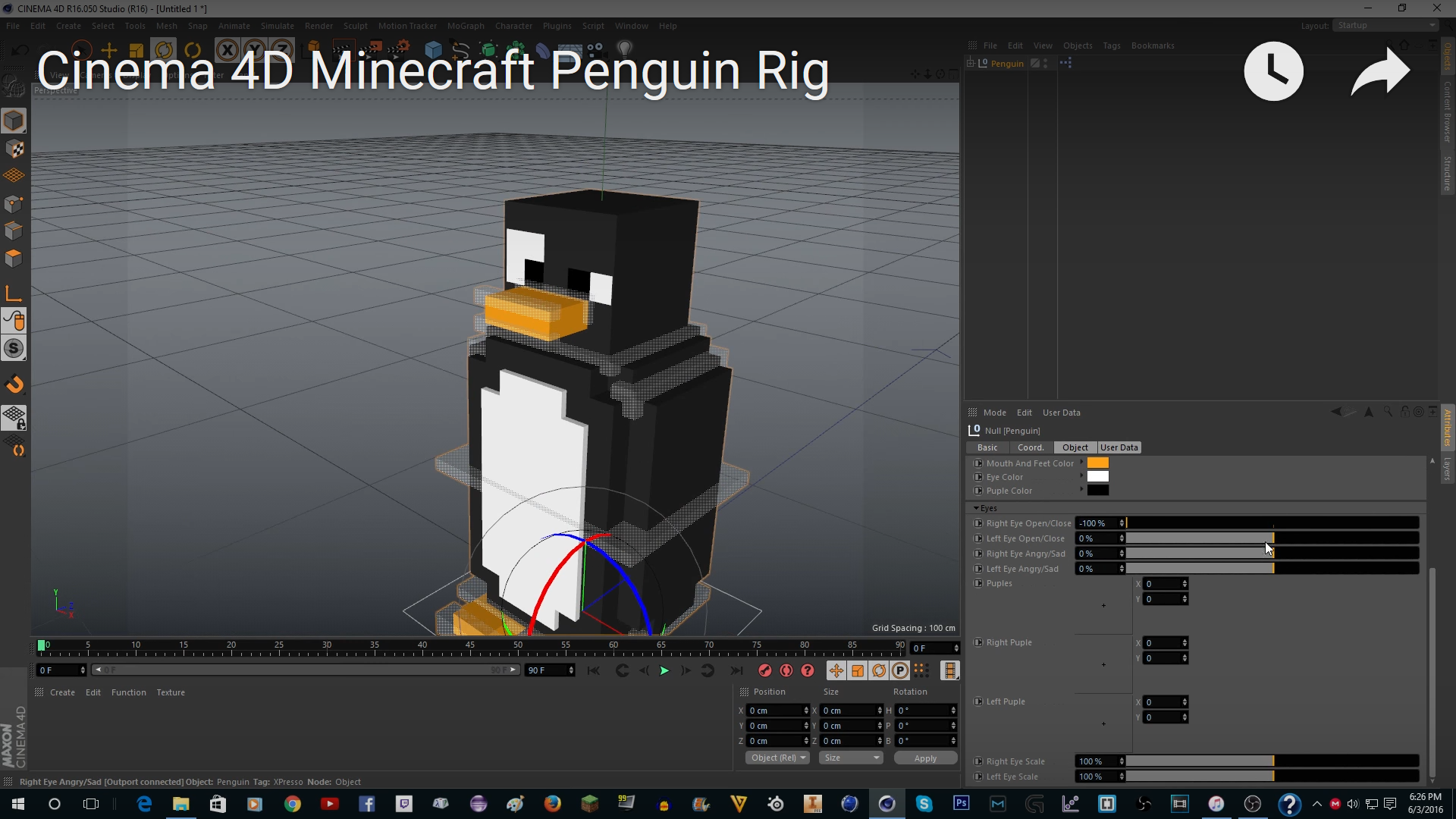Play the animation forward
Screen dimensions: 1456x819
[x=664, y=670]
